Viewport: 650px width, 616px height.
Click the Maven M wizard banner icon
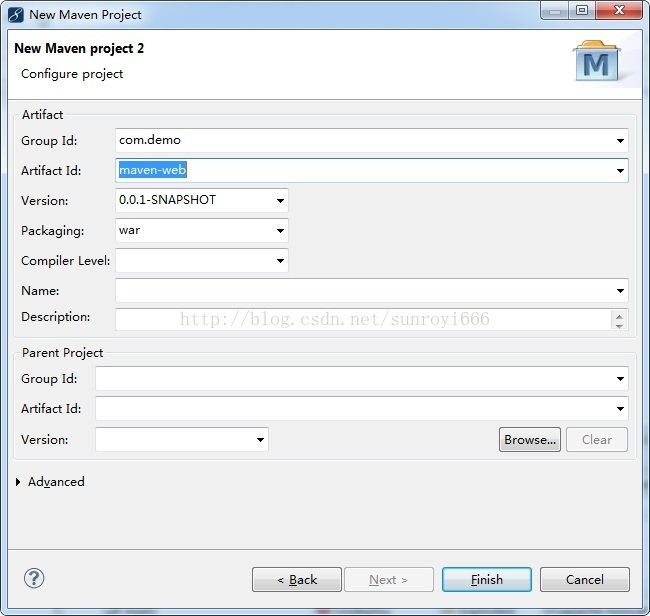(596, 61)
